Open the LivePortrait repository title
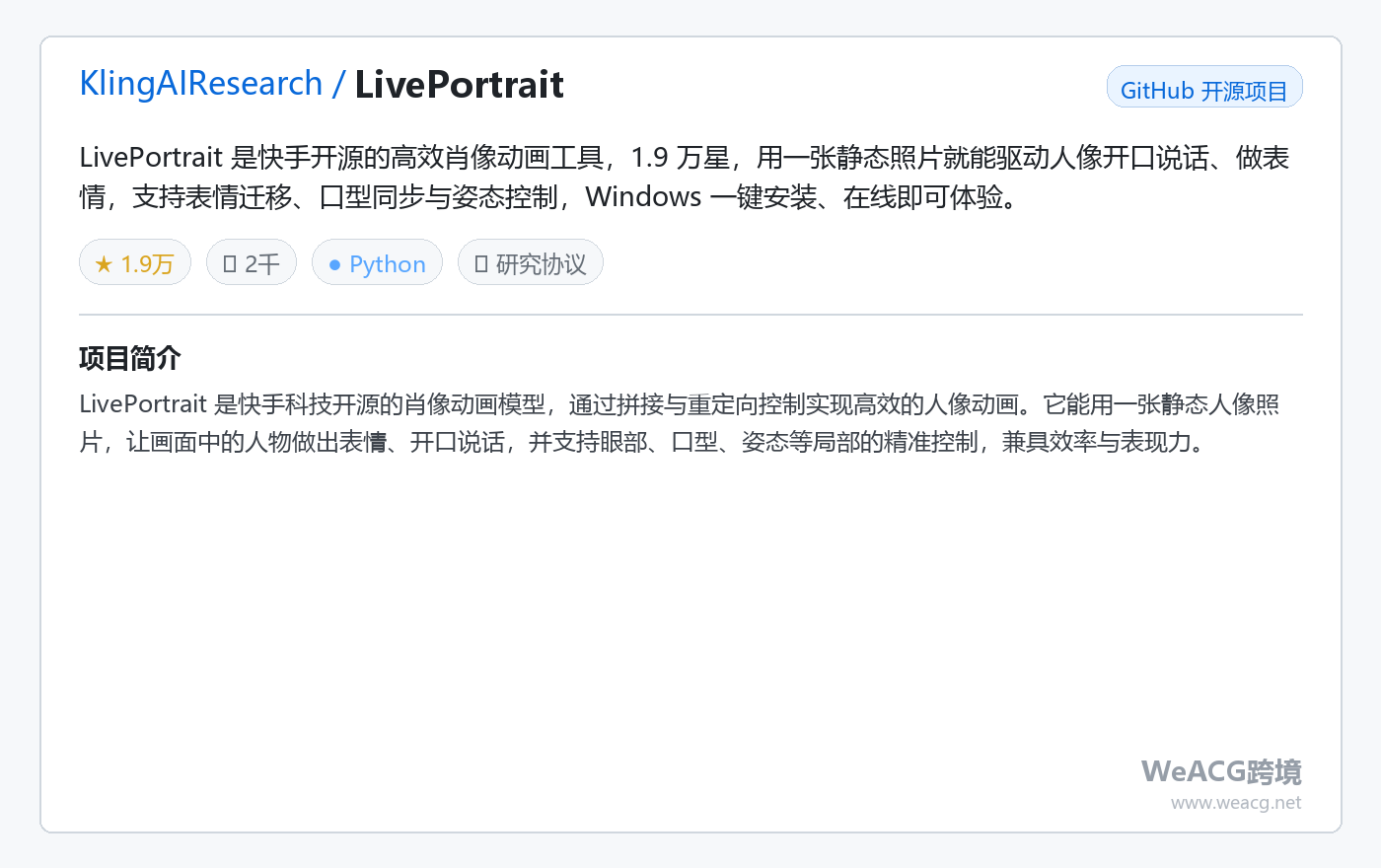1381x868 pixels. pyautogui.click(x=459, y=85)
